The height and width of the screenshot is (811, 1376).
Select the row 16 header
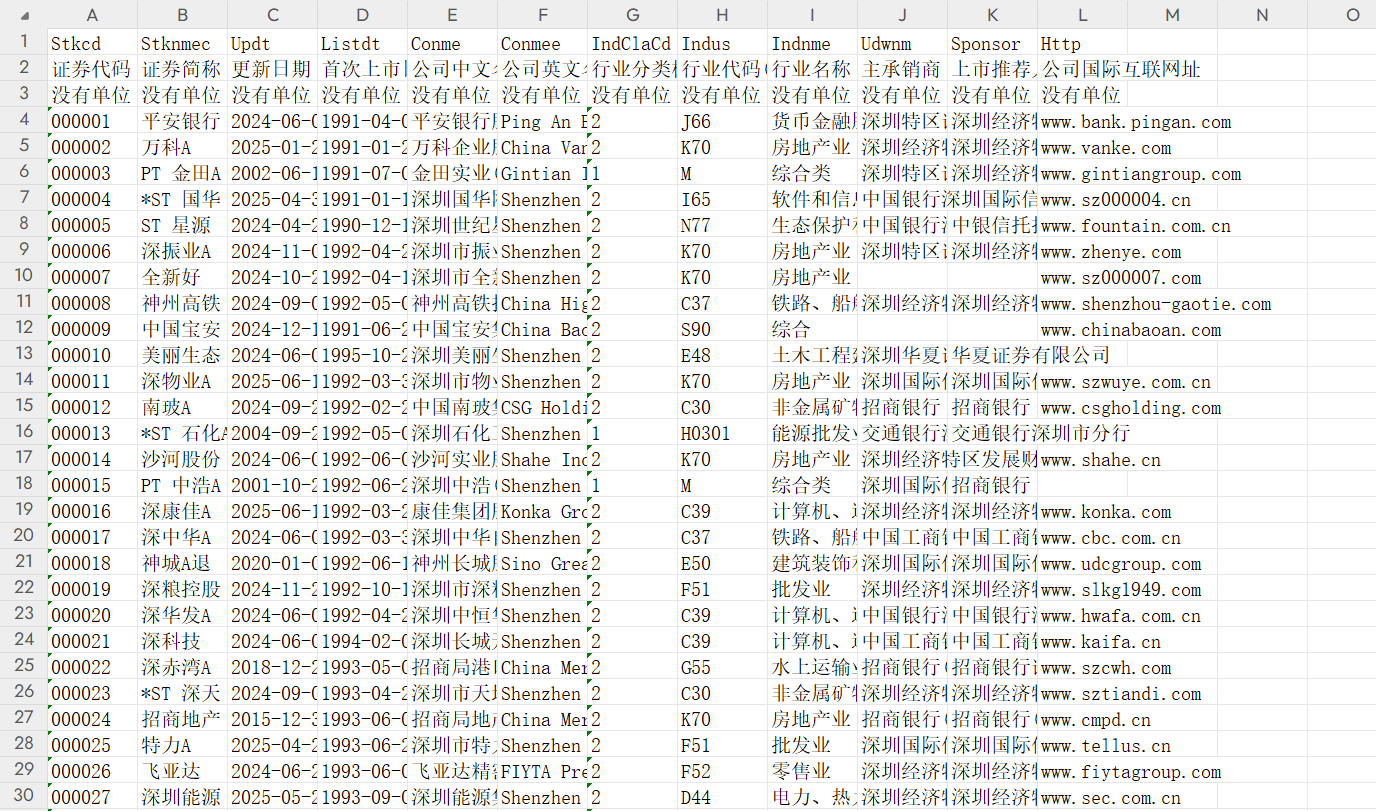24,433
